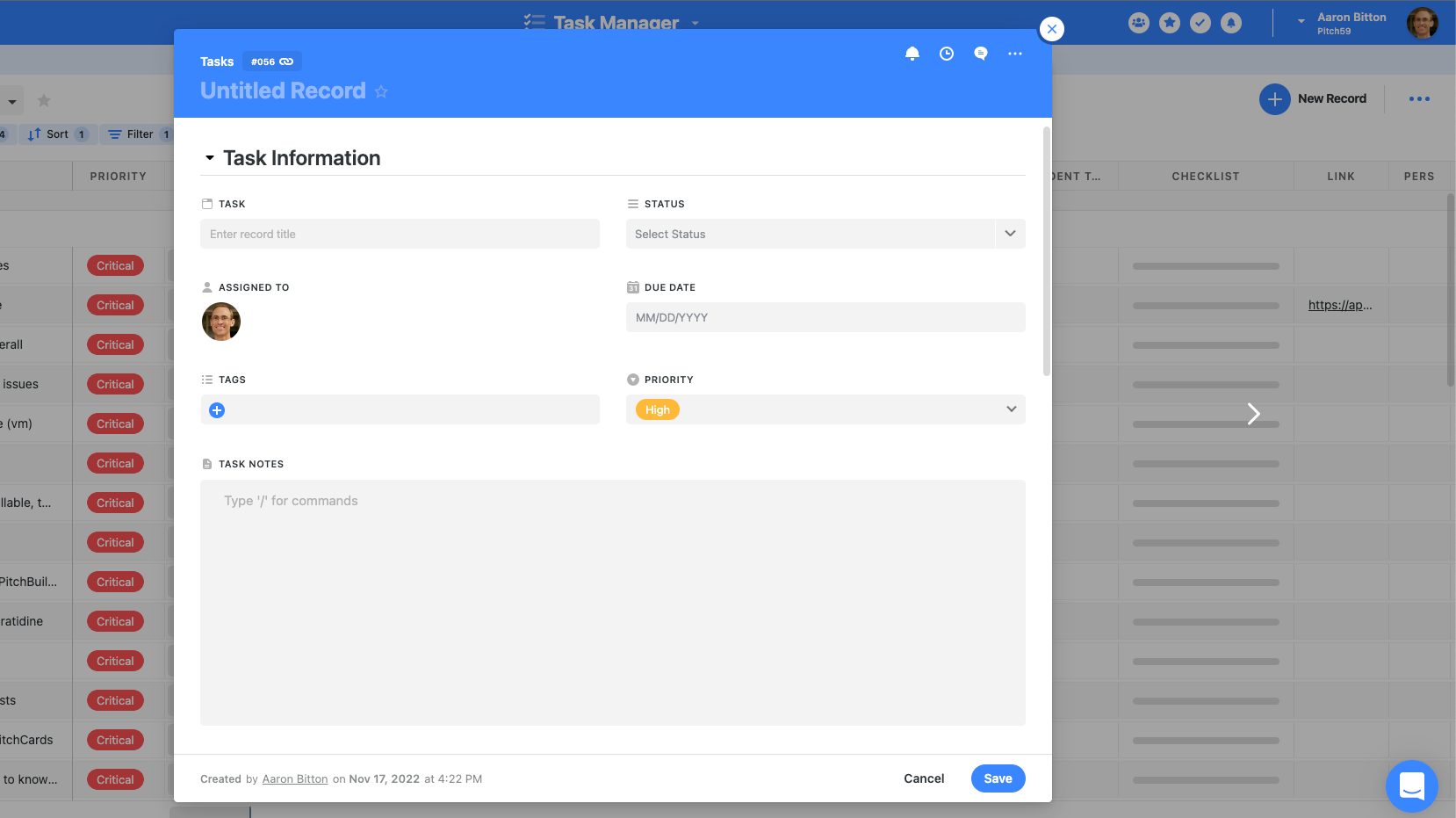Collapse the Task Information section
Viewport: 1456px width, 818px height.
click(210, 158)
